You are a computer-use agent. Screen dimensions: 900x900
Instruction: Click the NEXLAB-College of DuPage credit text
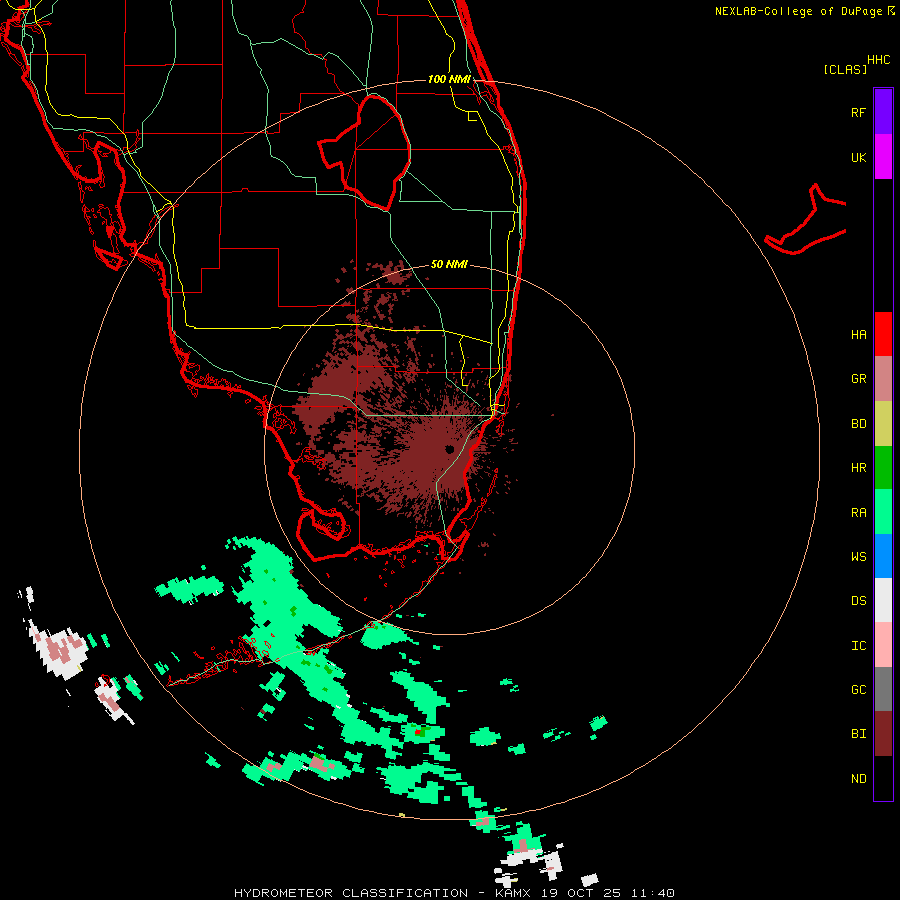pos(799,11)
